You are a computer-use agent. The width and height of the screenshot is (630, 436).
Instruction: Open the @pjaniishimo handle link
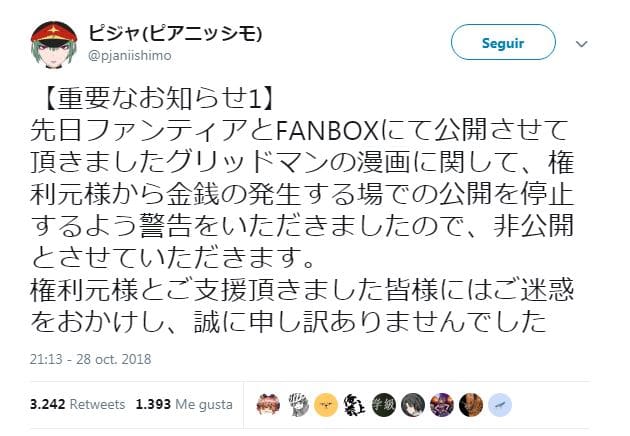(x=129, y=55)
